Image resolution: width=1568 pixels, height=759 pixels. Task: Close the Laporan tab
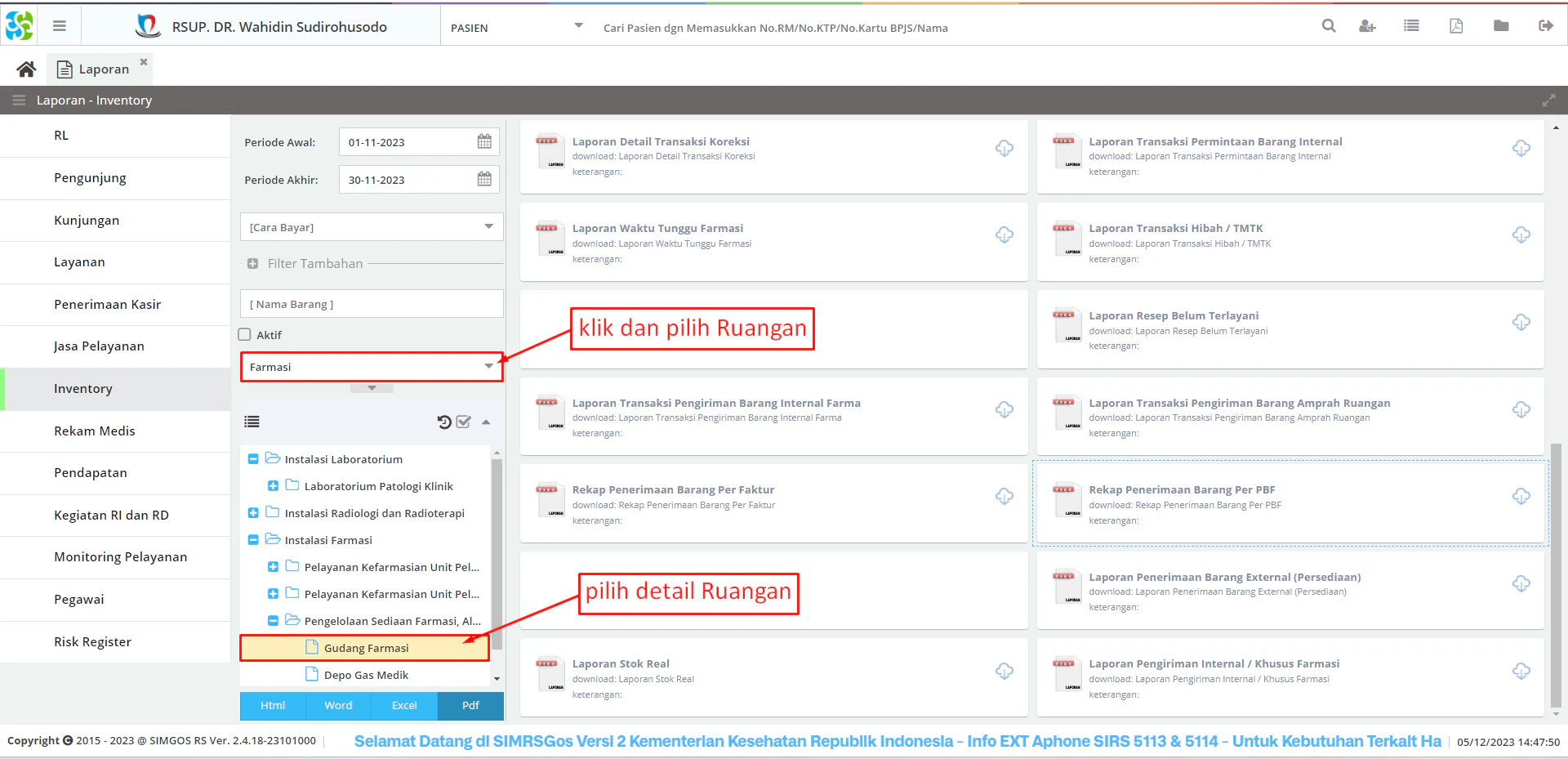144,62
